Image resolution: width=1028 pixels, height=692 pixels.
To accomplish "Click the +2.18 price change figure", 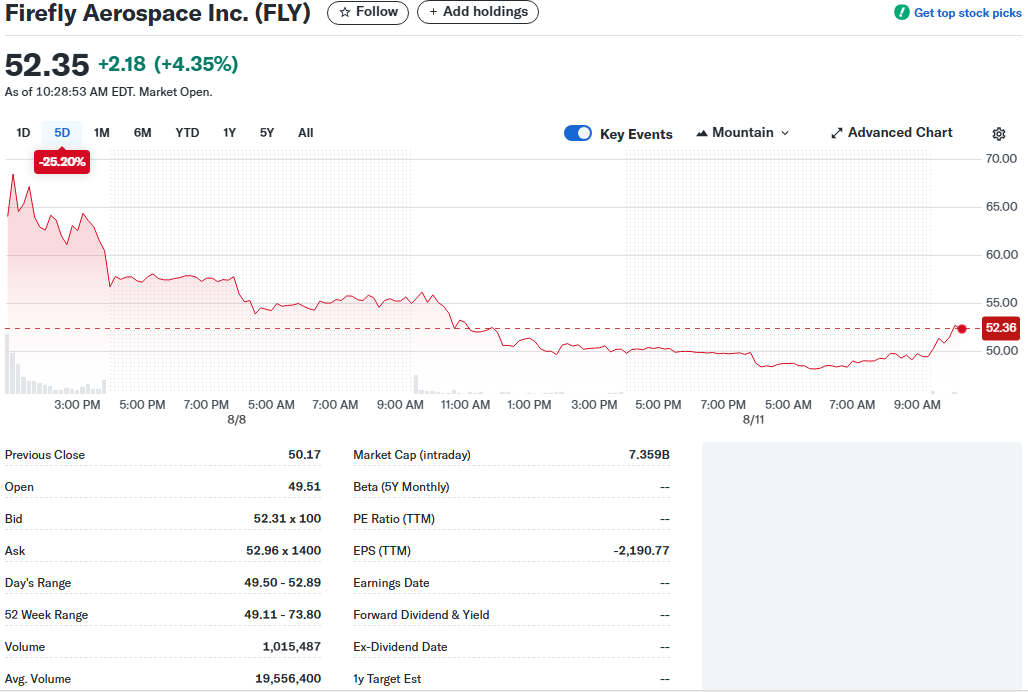I will (122, 64).
